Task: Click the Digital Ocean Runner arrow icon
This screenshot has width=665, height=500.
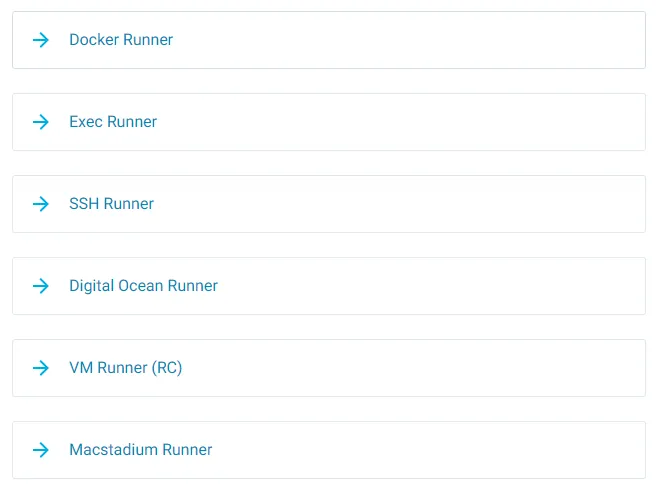Action: coord(41,286)
